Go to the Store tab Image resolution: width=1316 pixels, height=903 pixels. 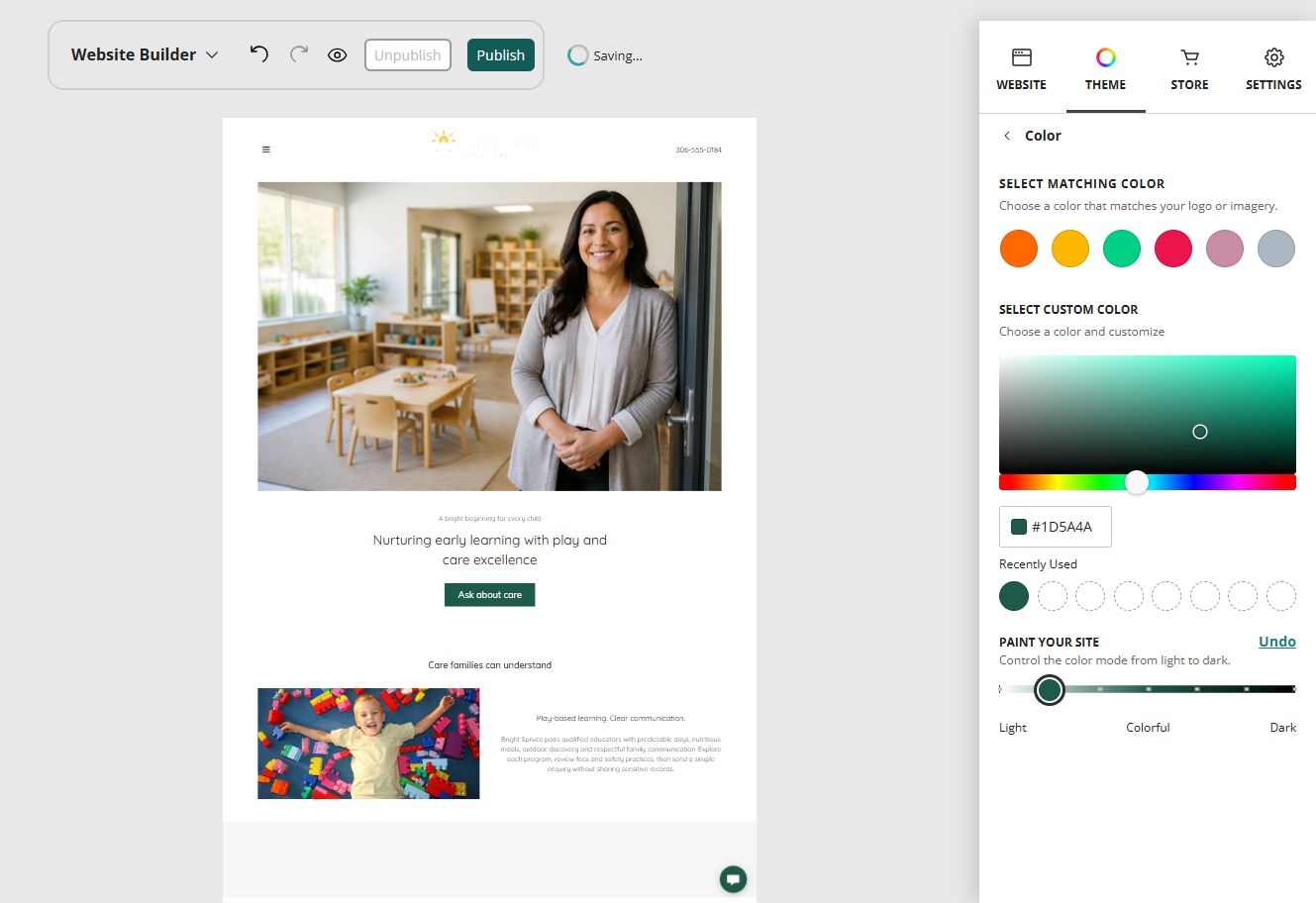click(x=1189, y=69)
